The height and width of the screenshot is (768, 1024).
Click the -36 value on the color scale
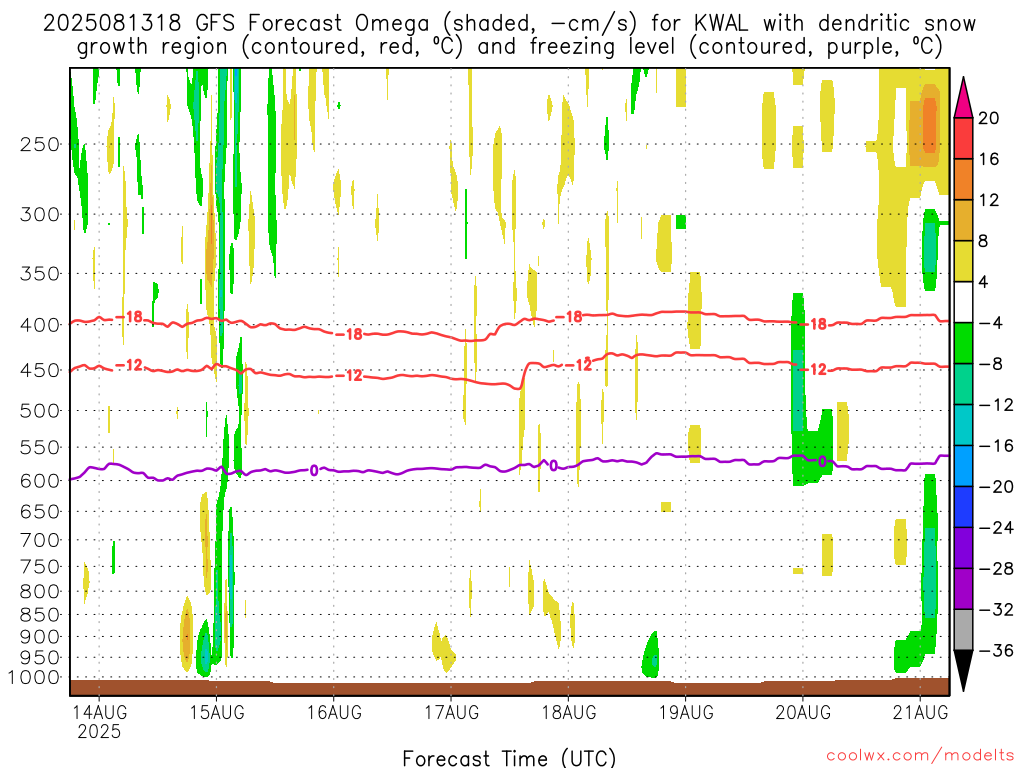tap(997, 650)
